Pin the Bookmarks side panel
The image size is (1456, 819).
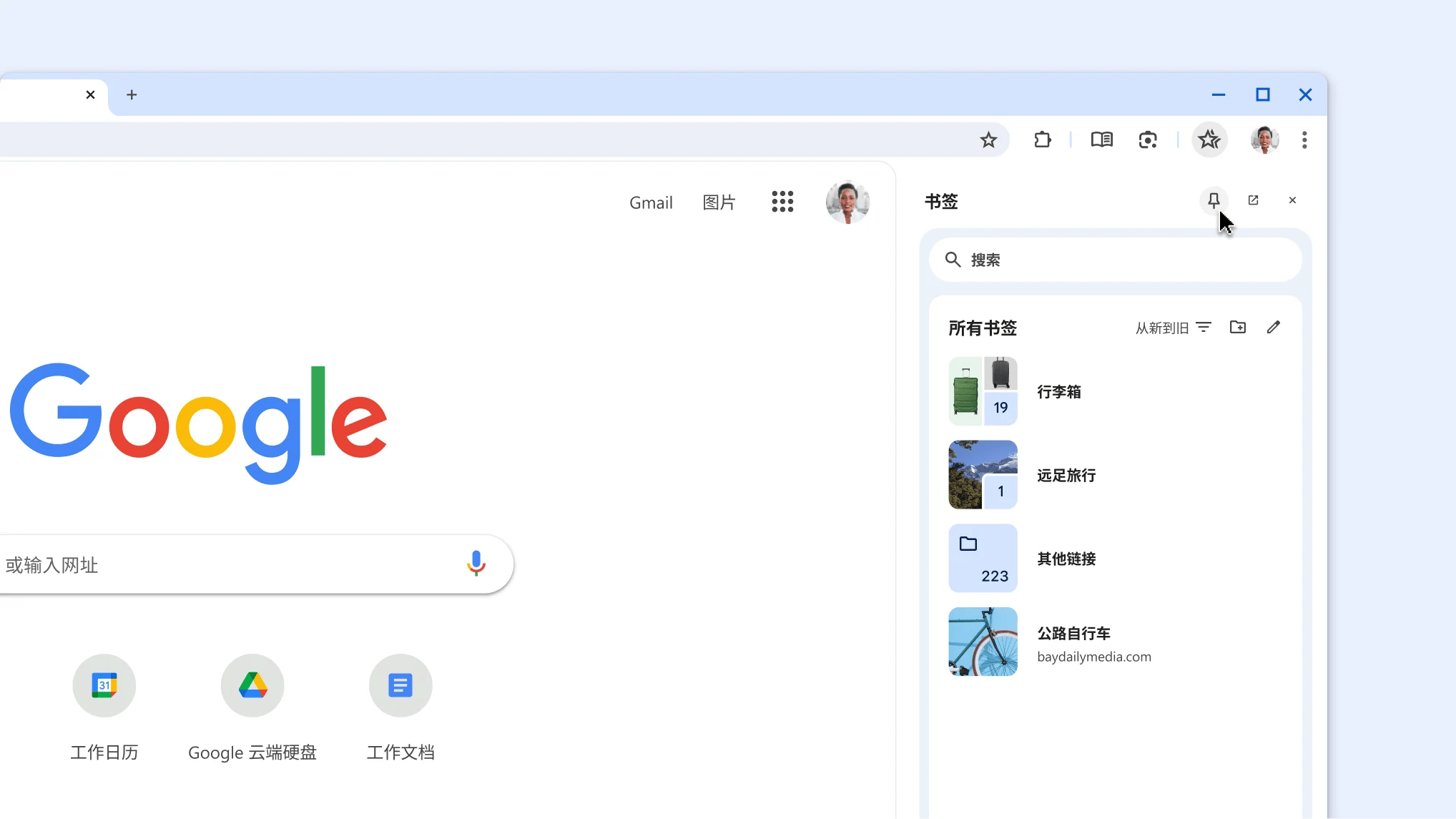click(x=1214, y=200)
